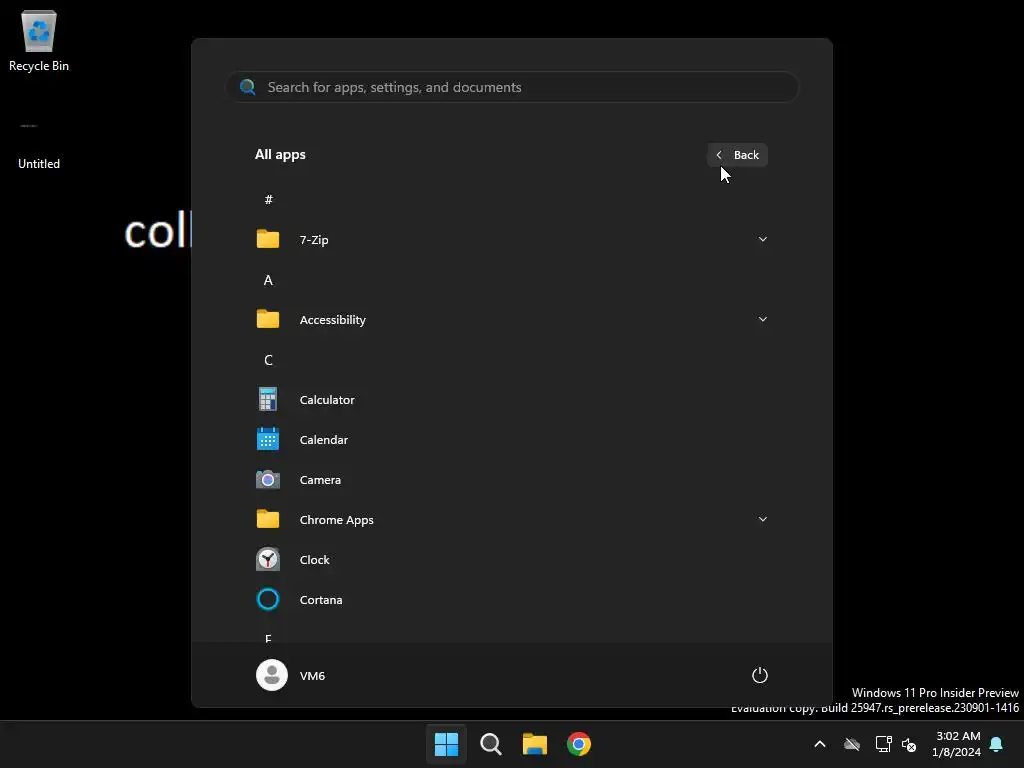Click the Clock label text
The image size is (1024, 768).
click(314, 560)
